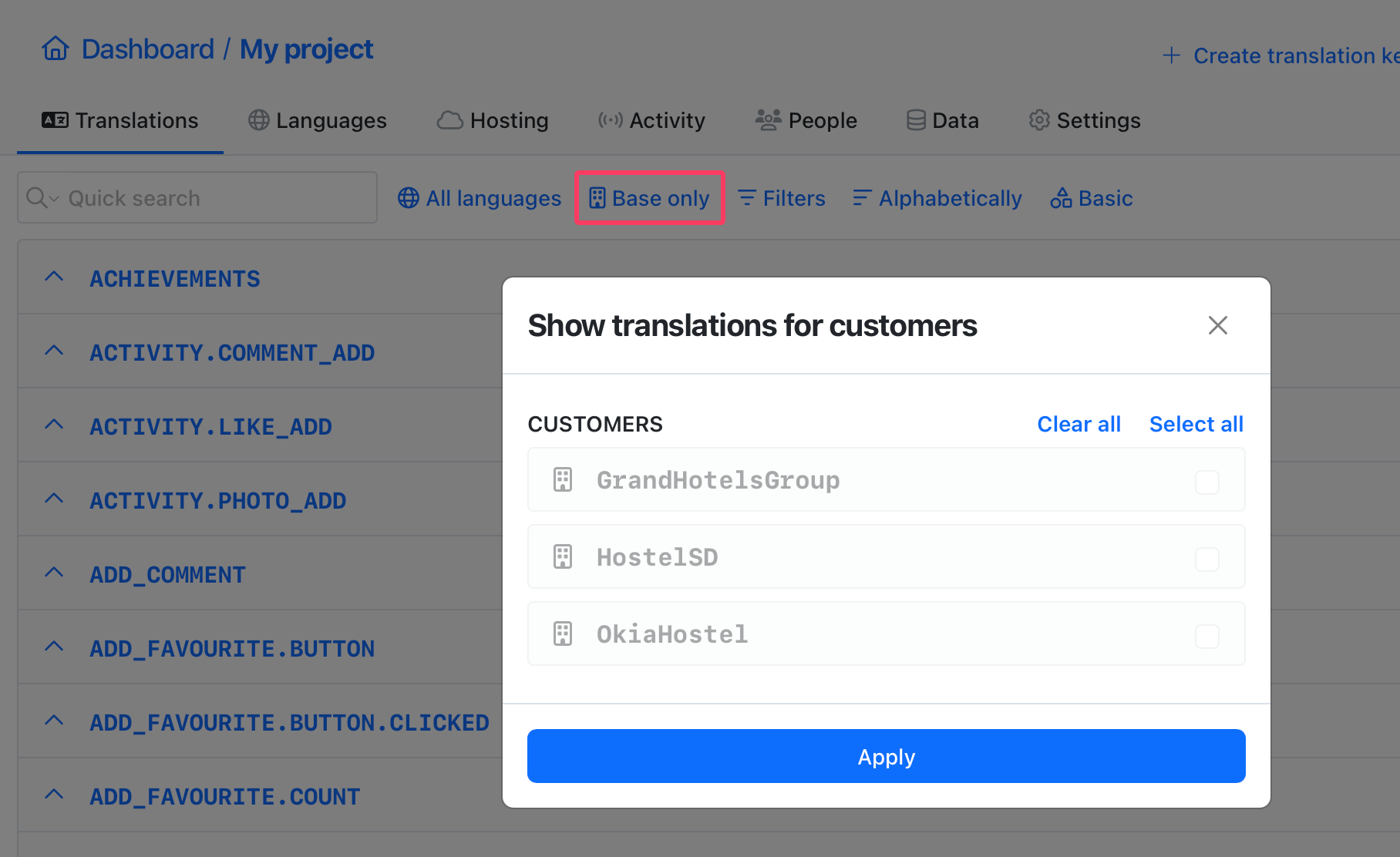The image size is (1400, 857).
Task: Open the Base only customer selector
Action: tap(649, 198)
